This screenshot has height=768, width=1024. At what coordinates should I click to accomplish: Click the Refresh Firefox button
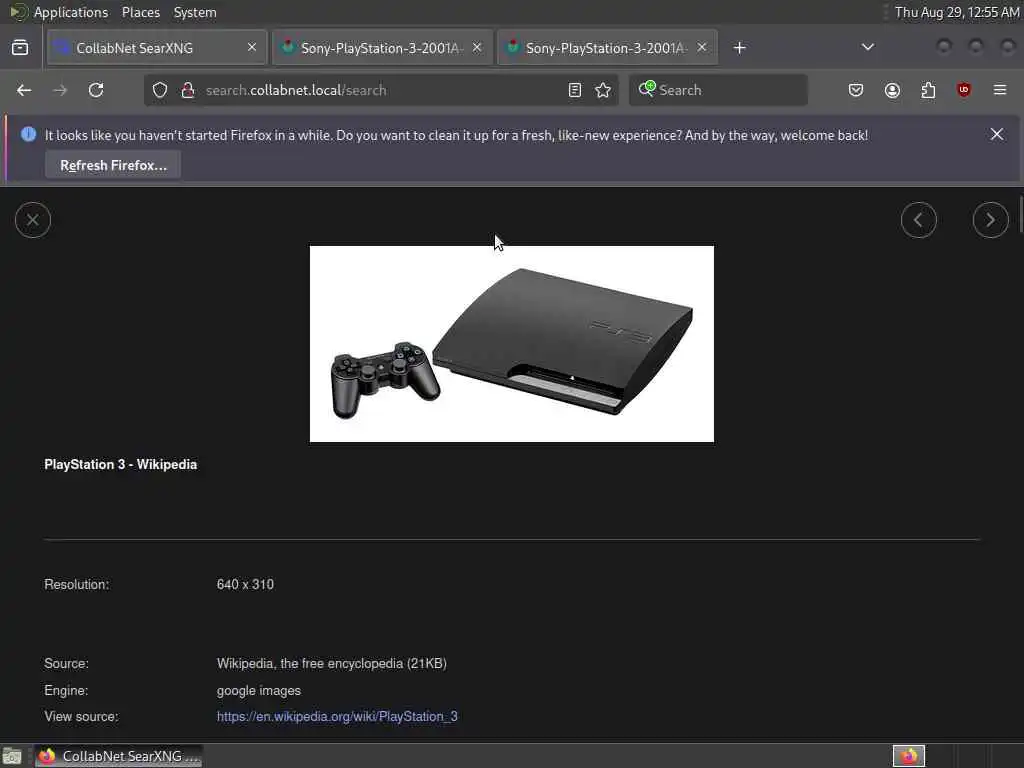pos(113,165)
